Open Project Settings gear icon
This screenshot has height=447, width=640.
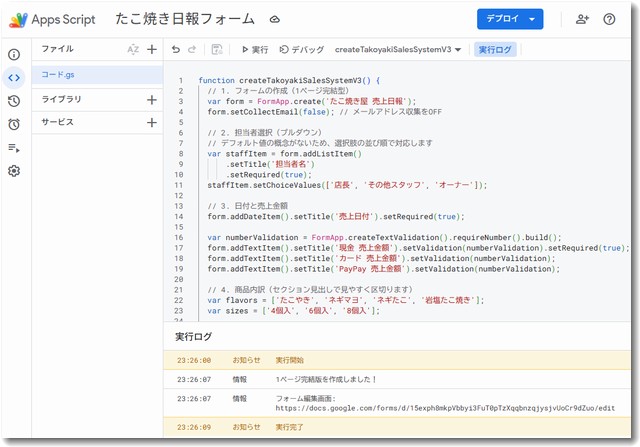pos(14,171)
